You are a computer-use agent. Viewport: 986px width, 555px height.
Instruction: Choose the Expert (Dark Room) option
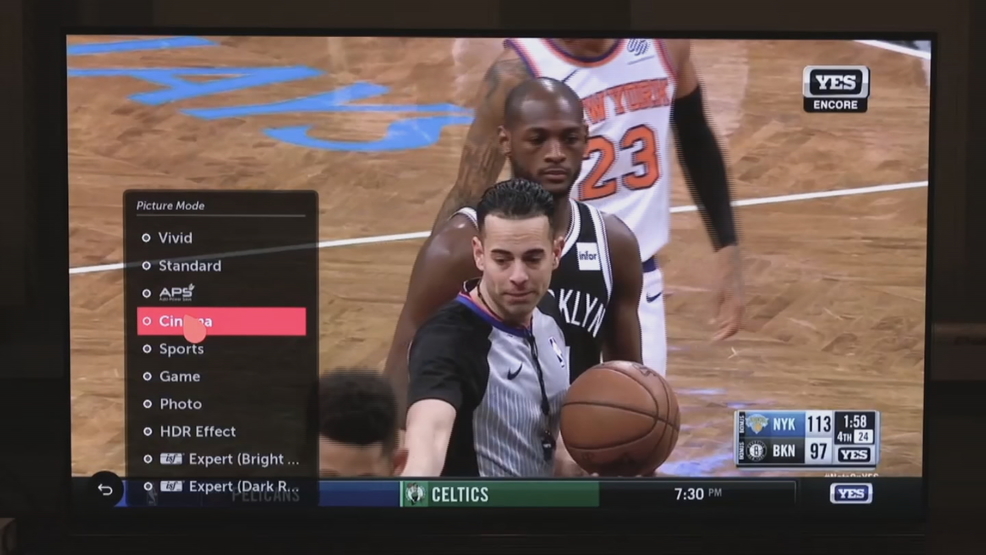[x=221, y=486]
